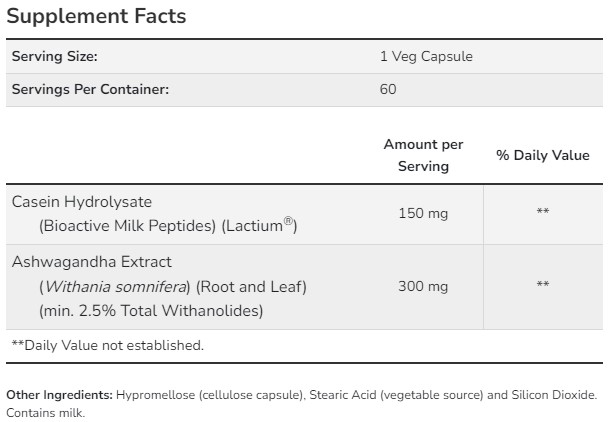Screen dimensions: 609x422
Task: Click the Casein Hydrolysate ingredient name
Action: [x=82, y=201]
